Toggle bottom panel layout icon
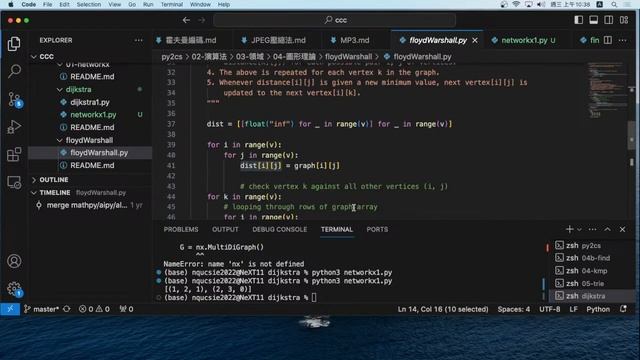640x360 pixels. [x=593, y=20]
